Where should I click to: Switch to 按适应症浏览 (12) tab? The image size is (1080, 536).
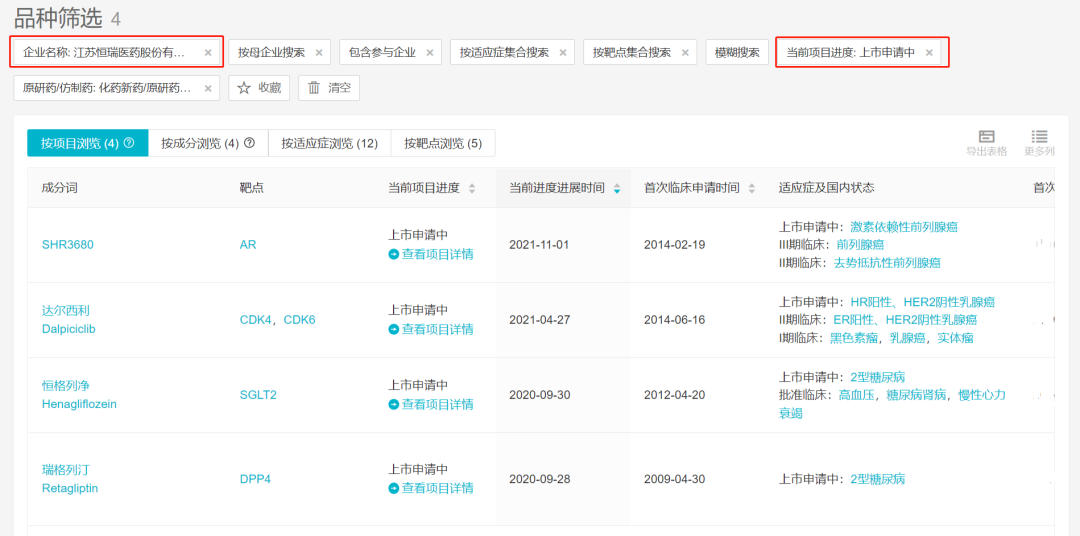[x=330, y=143]
